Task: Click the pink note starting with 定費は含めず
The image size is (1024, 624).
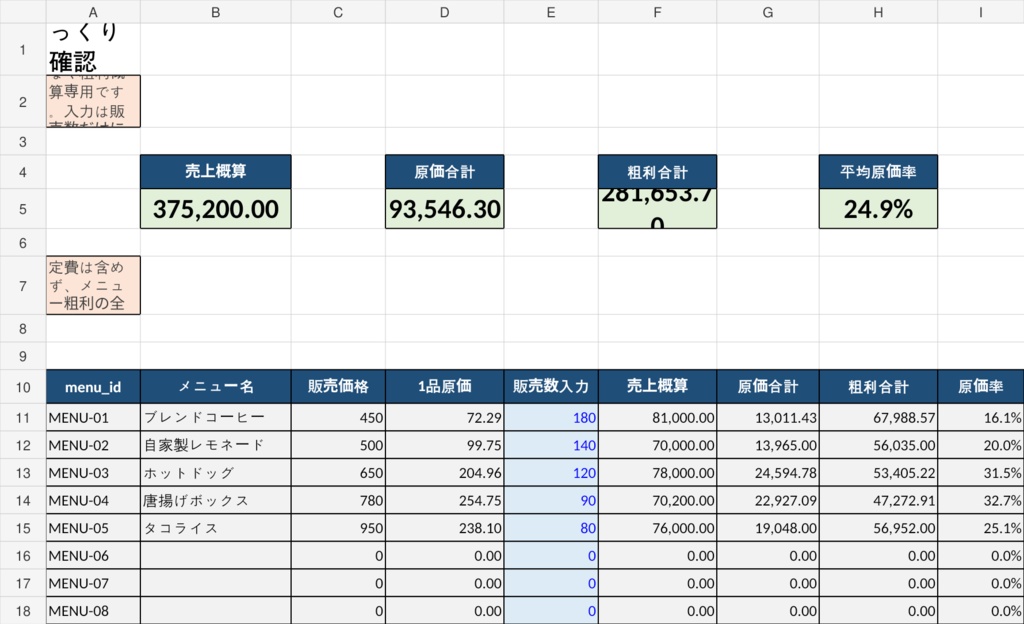Action: [x=91, y=285]
